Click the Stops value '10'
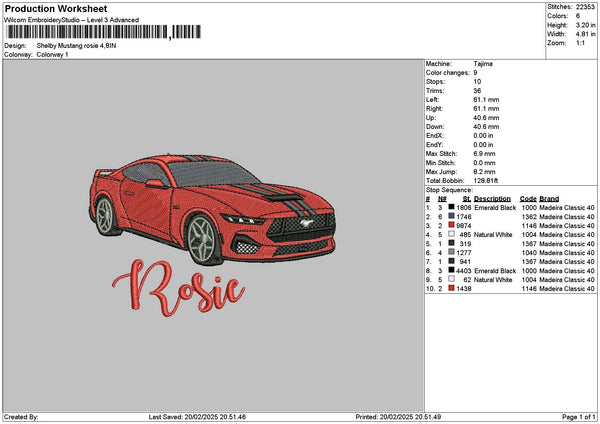The width and height of the screenshot is (600, 424). point(477,82)
